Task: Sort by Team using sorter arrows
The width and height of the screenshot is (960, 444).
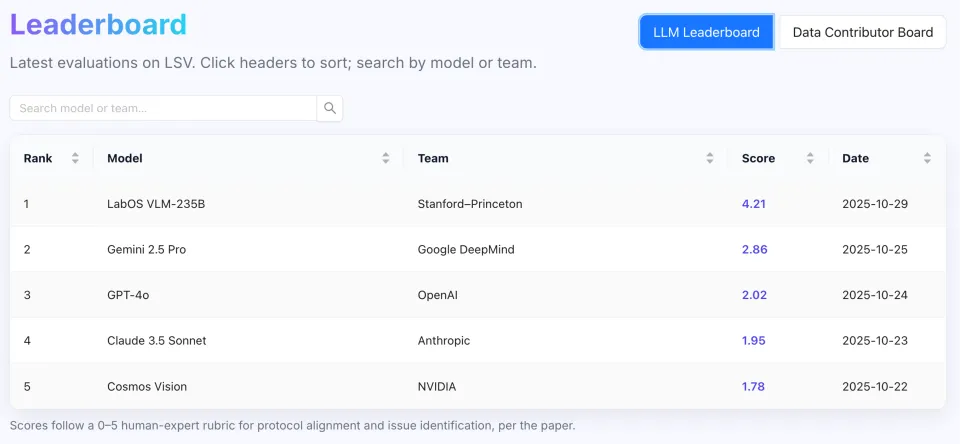Action: point(710,158)
